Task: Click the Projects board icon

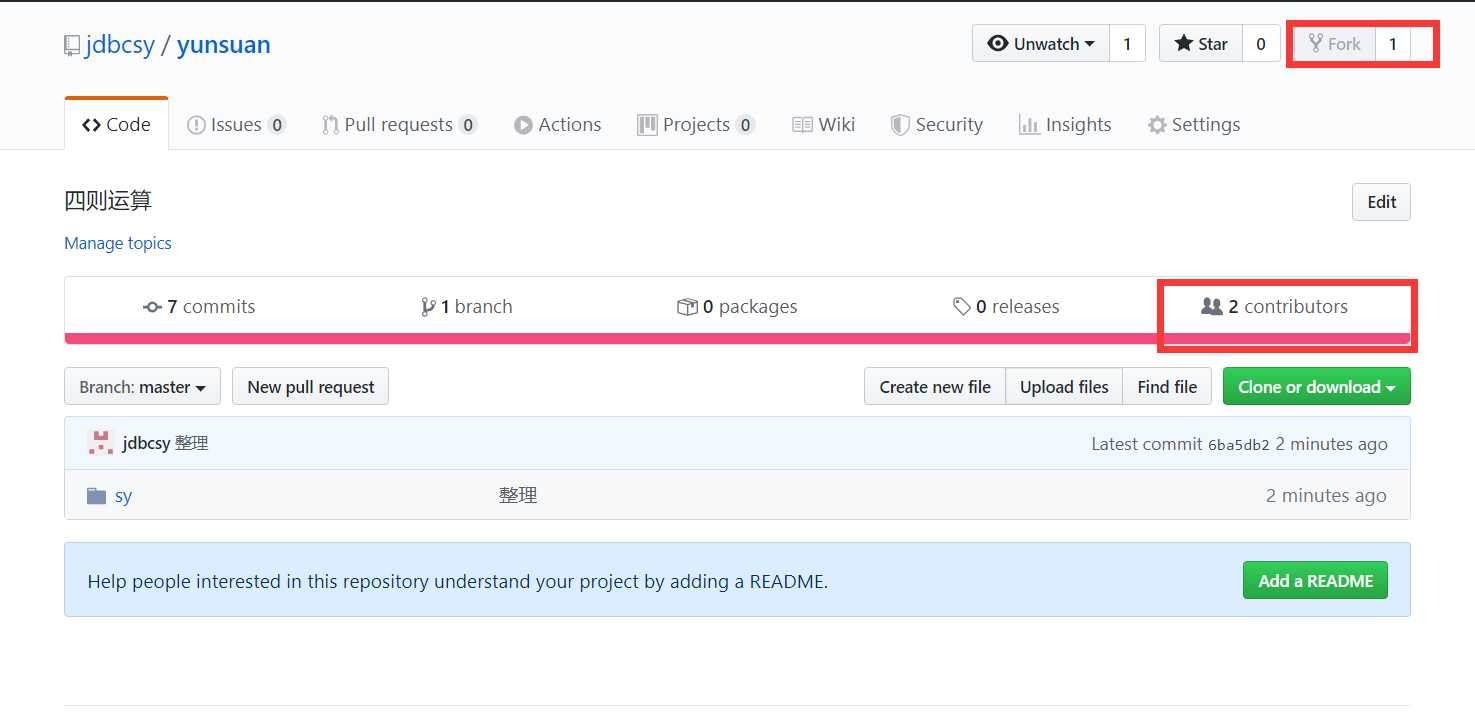Action: pyautogui.click(x=647, y=125)
